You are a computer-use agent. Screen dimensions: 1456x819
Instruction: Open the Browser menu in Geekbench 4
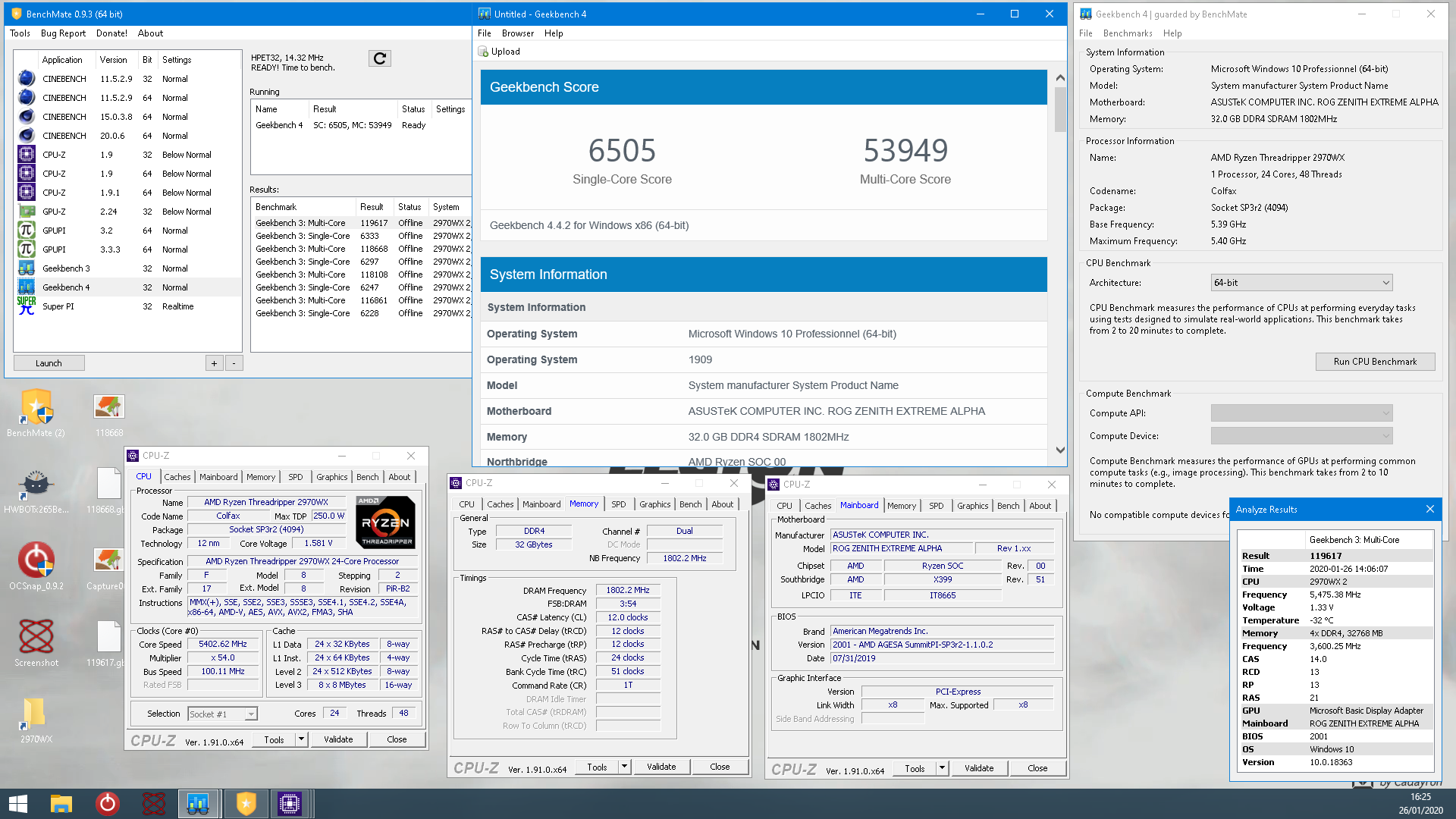tap(518, 33)
